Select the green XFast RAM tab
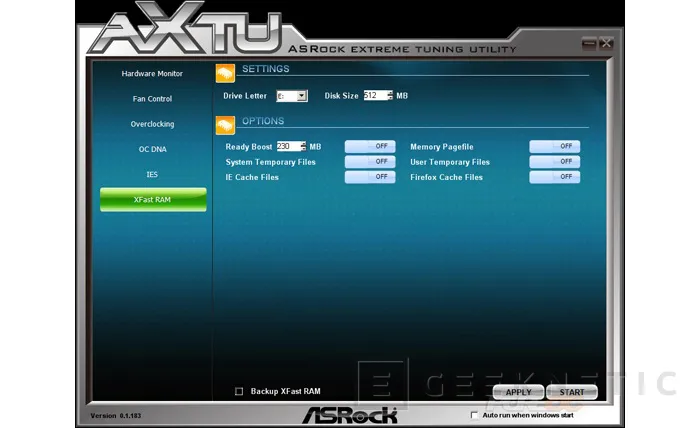 coord(153,199)
